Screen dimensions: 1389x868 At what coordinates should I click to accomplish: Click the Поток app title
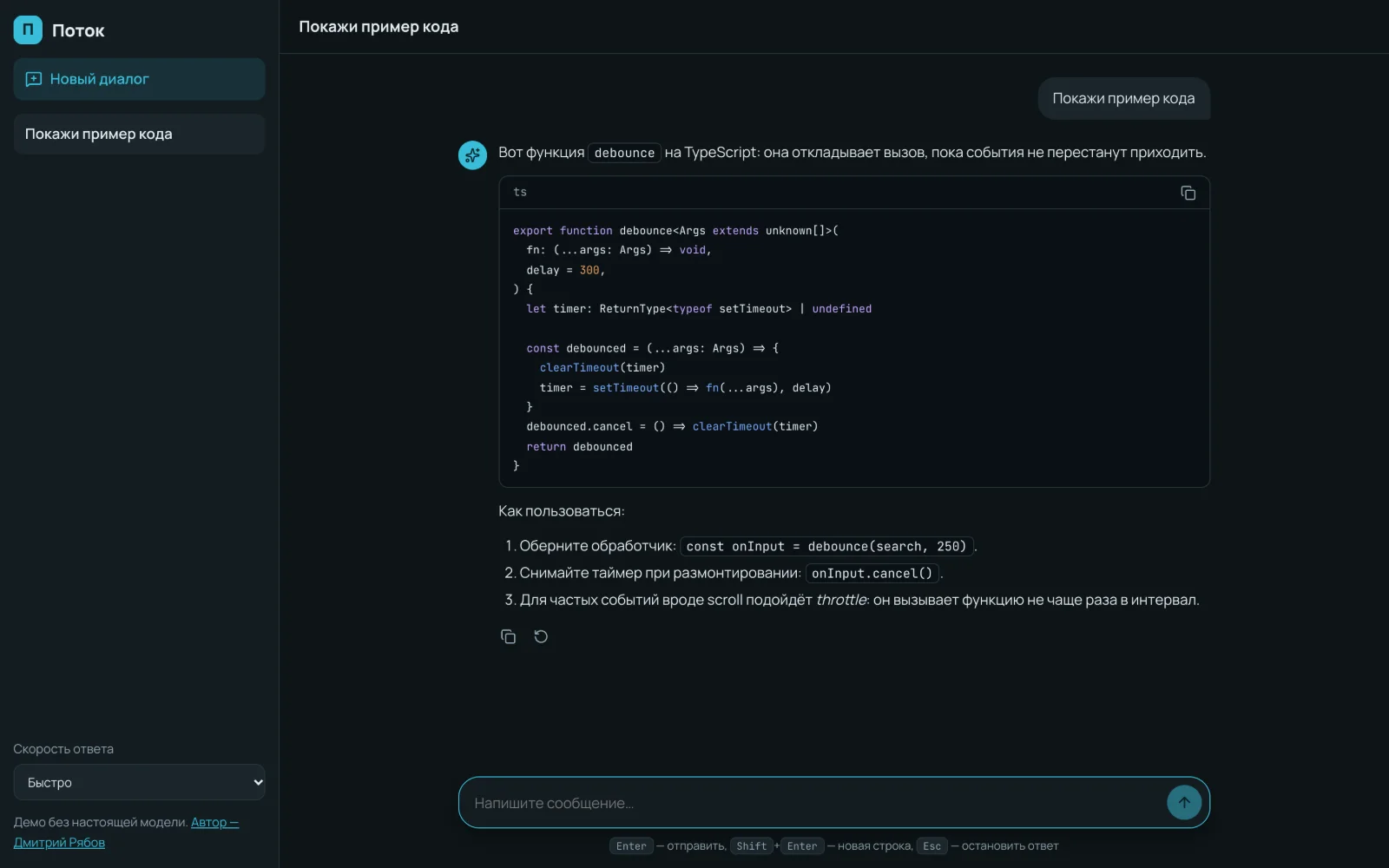pyautogui.click(x=78, y=30)
